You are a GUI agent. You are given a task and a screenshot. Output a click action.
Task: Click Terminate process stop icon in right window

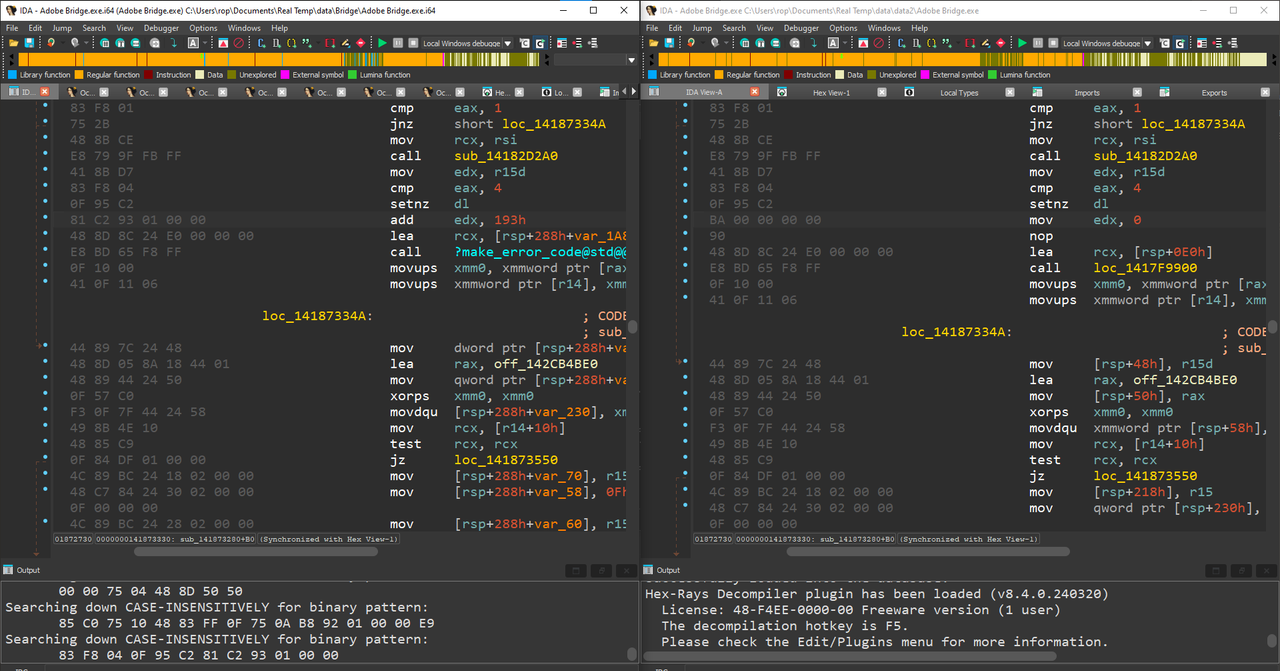[x=1053, y=43]
